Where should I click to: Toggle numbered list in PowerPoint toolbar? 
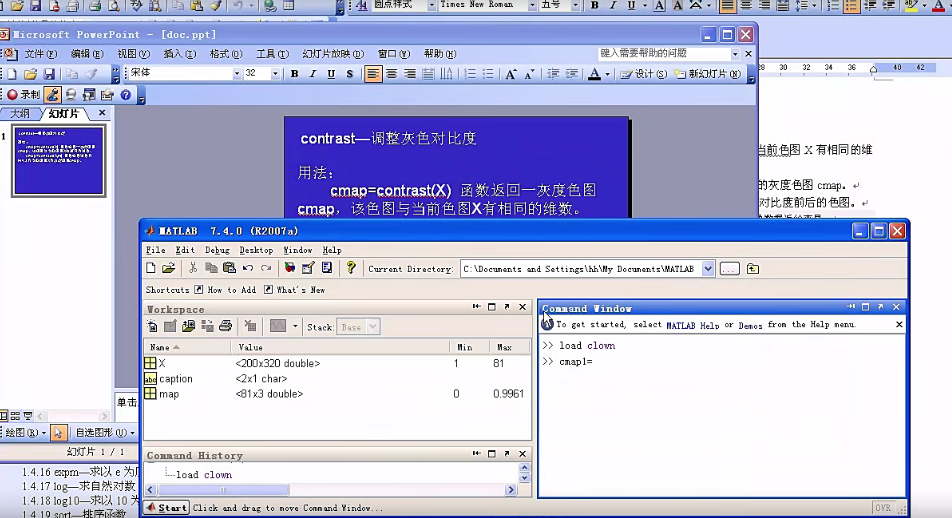[470, 74]
